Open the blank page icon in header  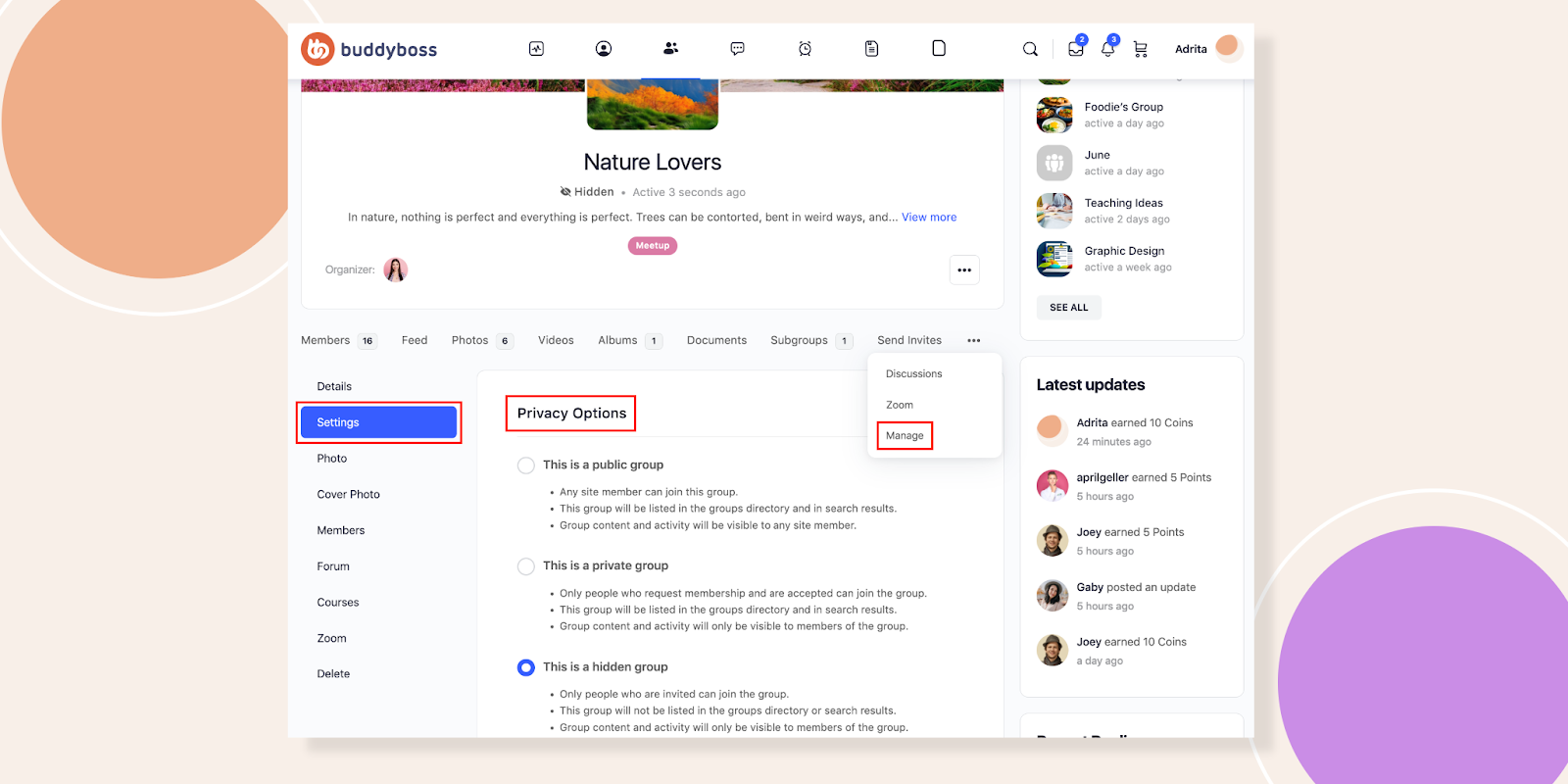(939, 48)
